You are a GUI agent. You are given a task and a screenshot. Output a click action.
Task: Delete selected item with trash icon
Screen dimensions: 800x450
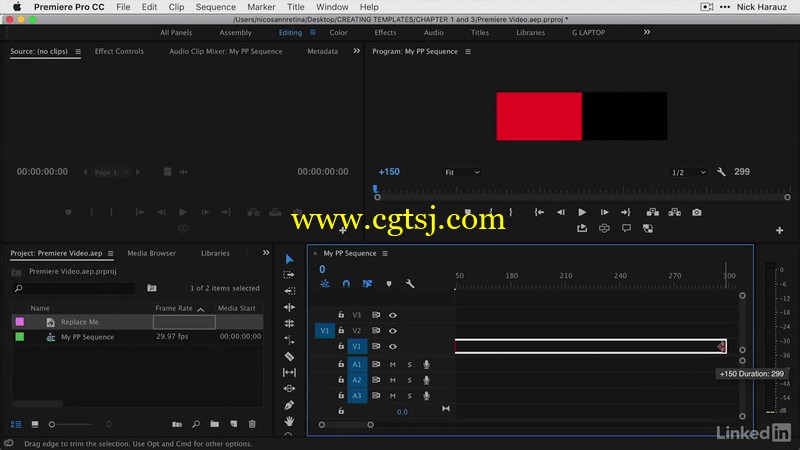coord(252,424)
